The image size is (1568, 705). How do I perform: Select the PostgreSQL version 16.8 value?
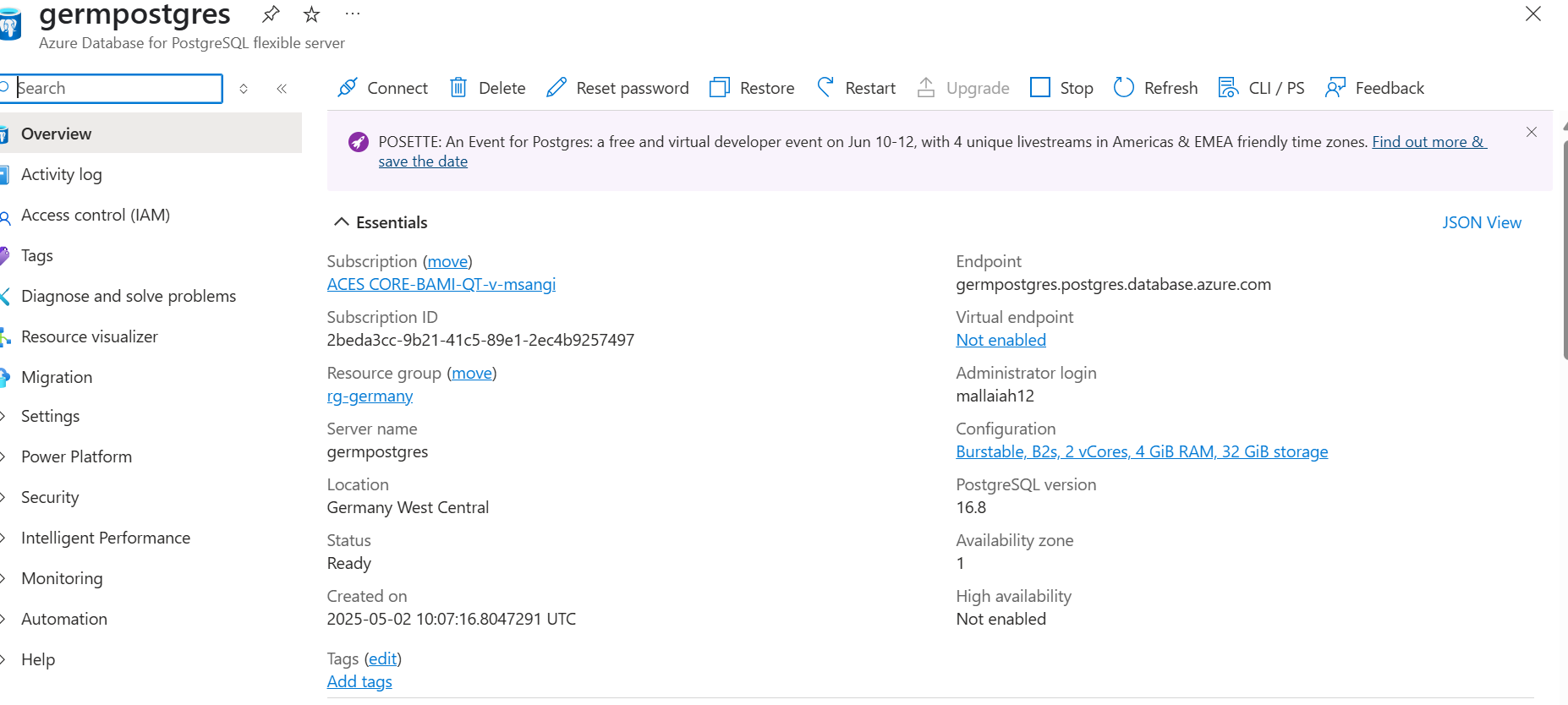tap(971, 507)
